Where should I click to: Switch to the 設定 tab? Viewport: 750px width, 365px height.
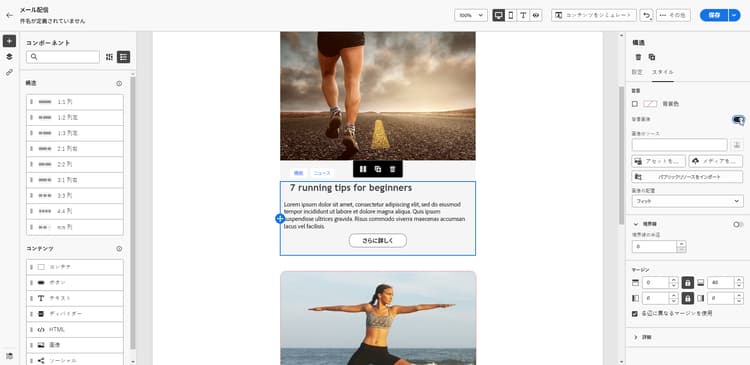tap(637, 72)
